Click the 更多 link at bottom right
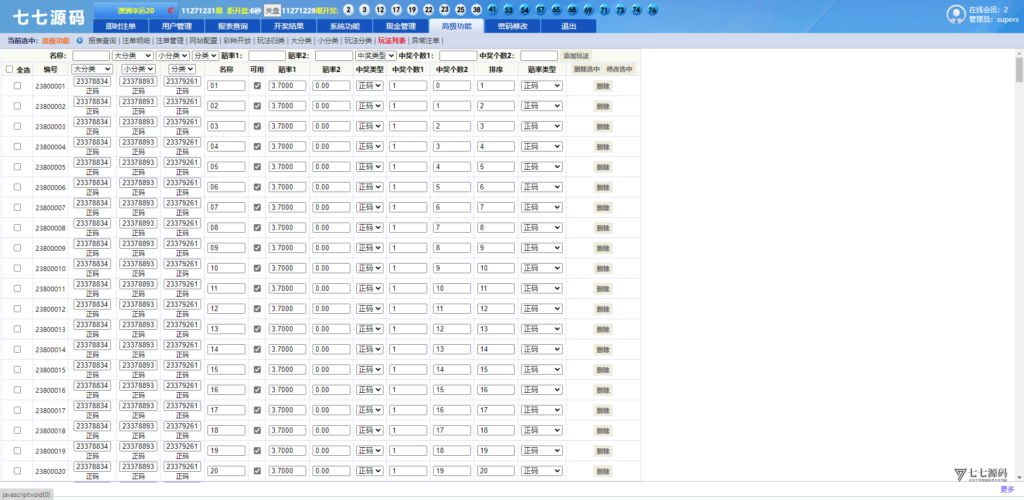The width and height of the screenshot is (1024, 500). coord(1007,489)
